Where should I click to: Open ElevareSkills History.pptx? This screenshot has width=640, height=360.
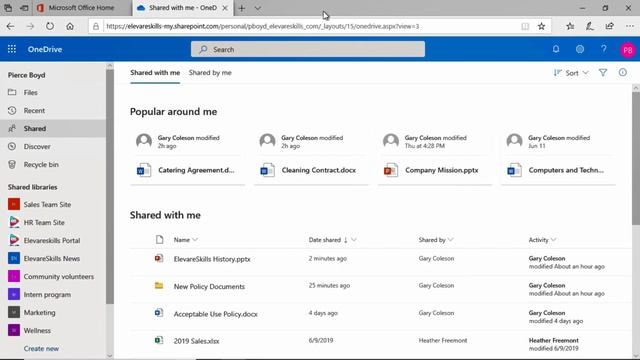212,259
